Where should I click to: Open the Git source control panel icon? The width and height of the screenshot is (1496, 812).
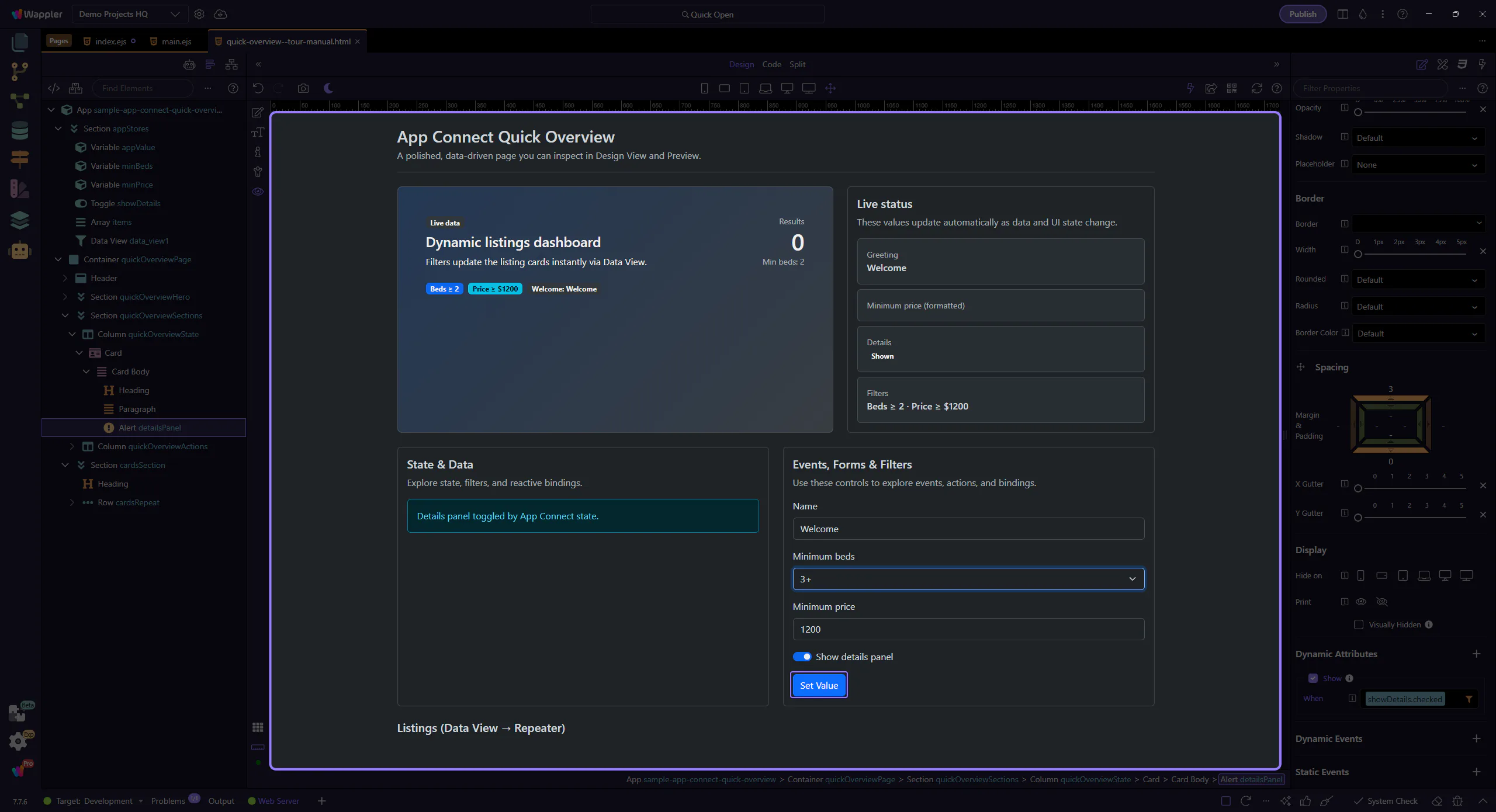click(x=20, y=71)
